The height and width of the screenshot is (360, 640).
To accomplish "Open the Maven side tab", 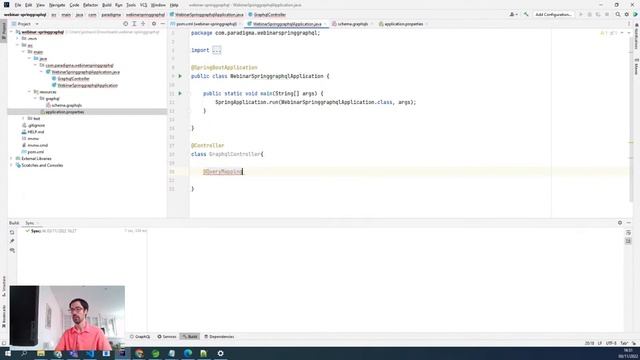I will pyautogui.click(x=636, y=67).
